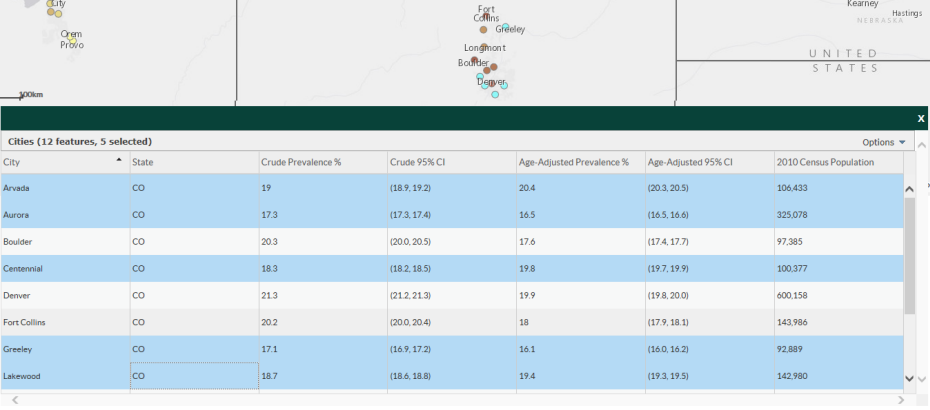Click the table's vertical scroll down arrow
This screenshot has height=410, width=930.
pos(909,378)
